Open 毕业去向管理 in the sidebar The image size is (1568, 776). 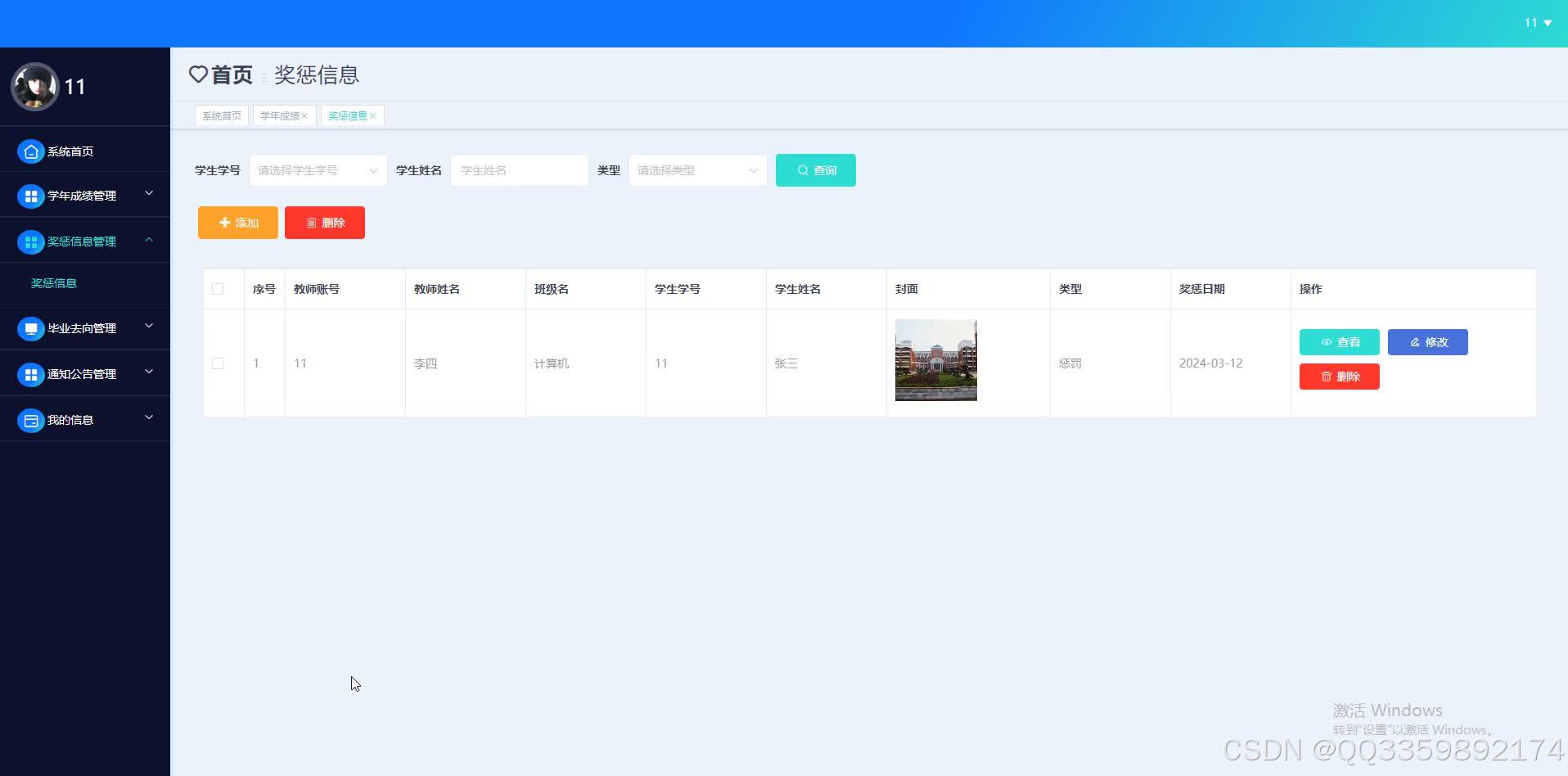tap(85, 328)
